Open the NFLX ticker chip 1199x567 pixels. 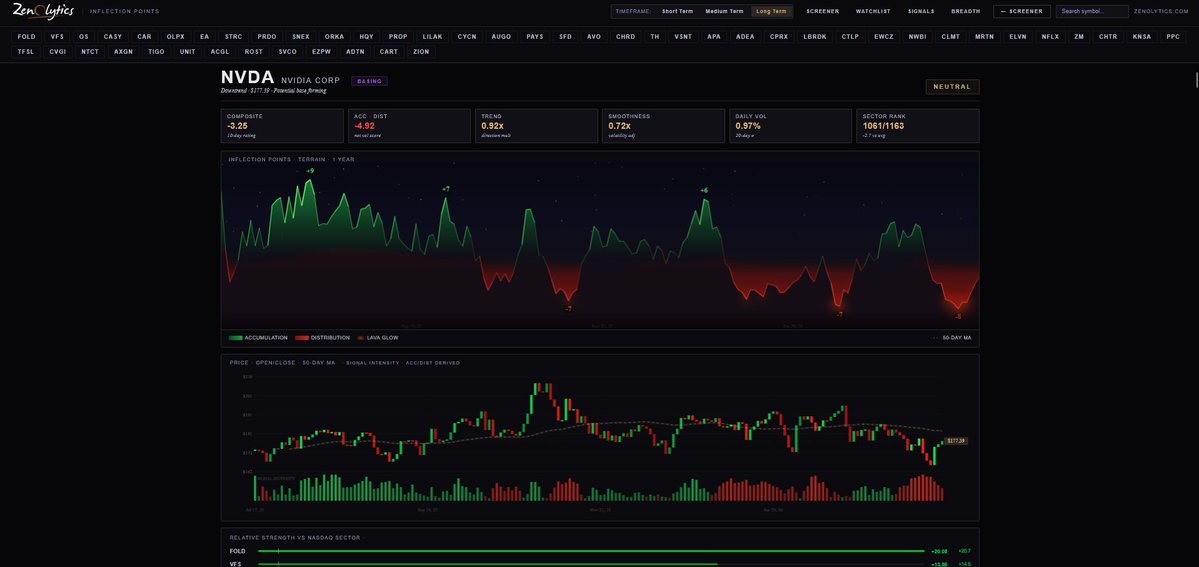tap(1051, 37)
